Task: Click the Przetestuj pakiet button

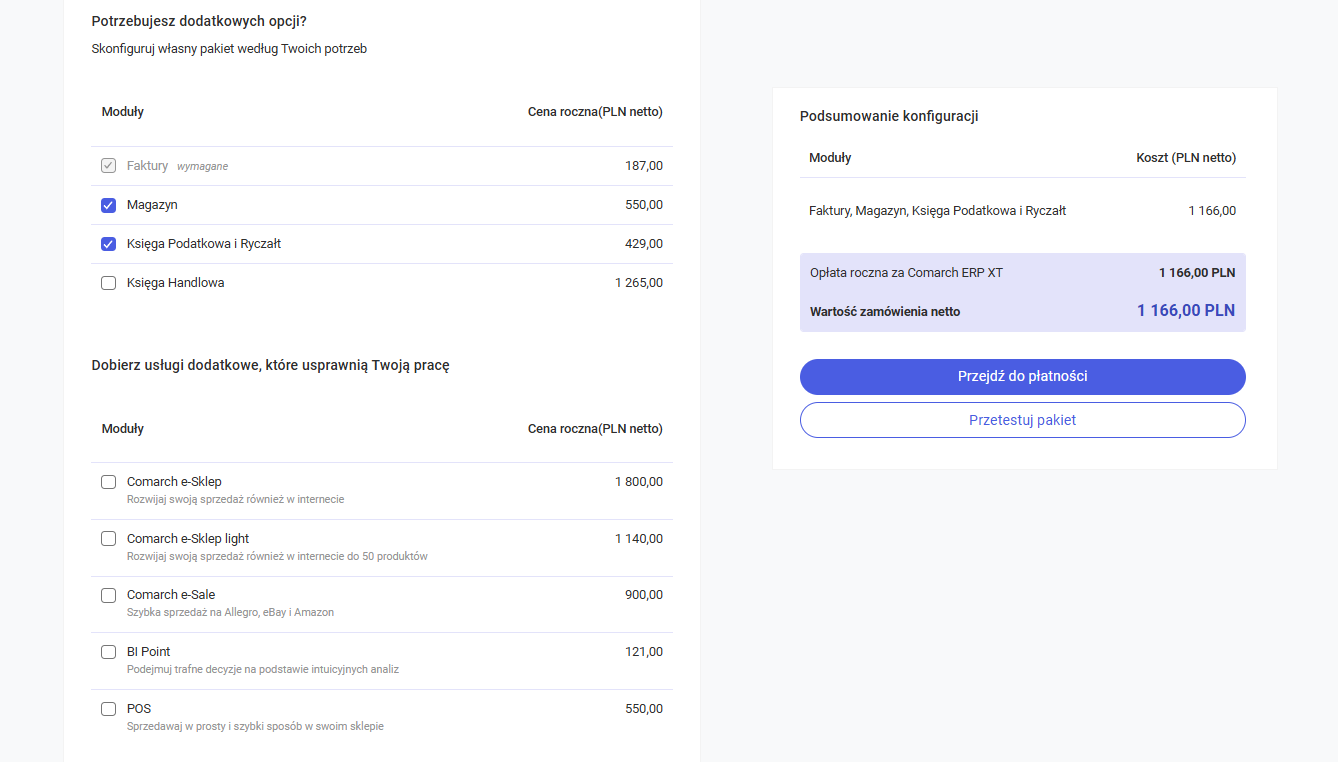Action: (x=1022, y=420)
